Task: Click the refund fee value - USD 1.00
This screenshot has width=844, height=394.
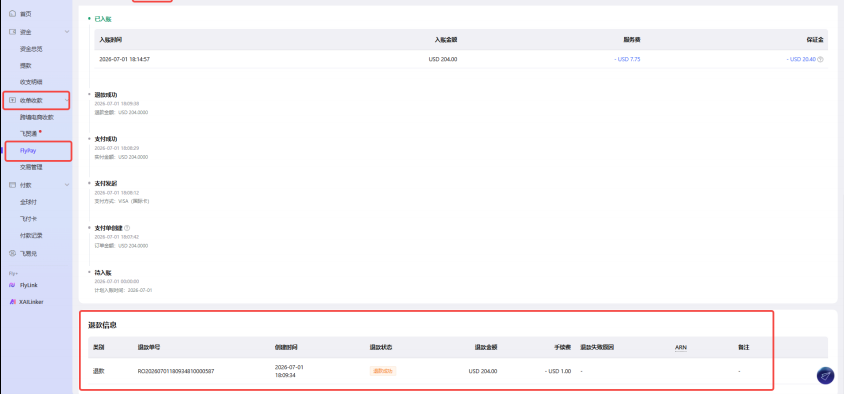Action: pyautogui.click(x=558, y=371)
